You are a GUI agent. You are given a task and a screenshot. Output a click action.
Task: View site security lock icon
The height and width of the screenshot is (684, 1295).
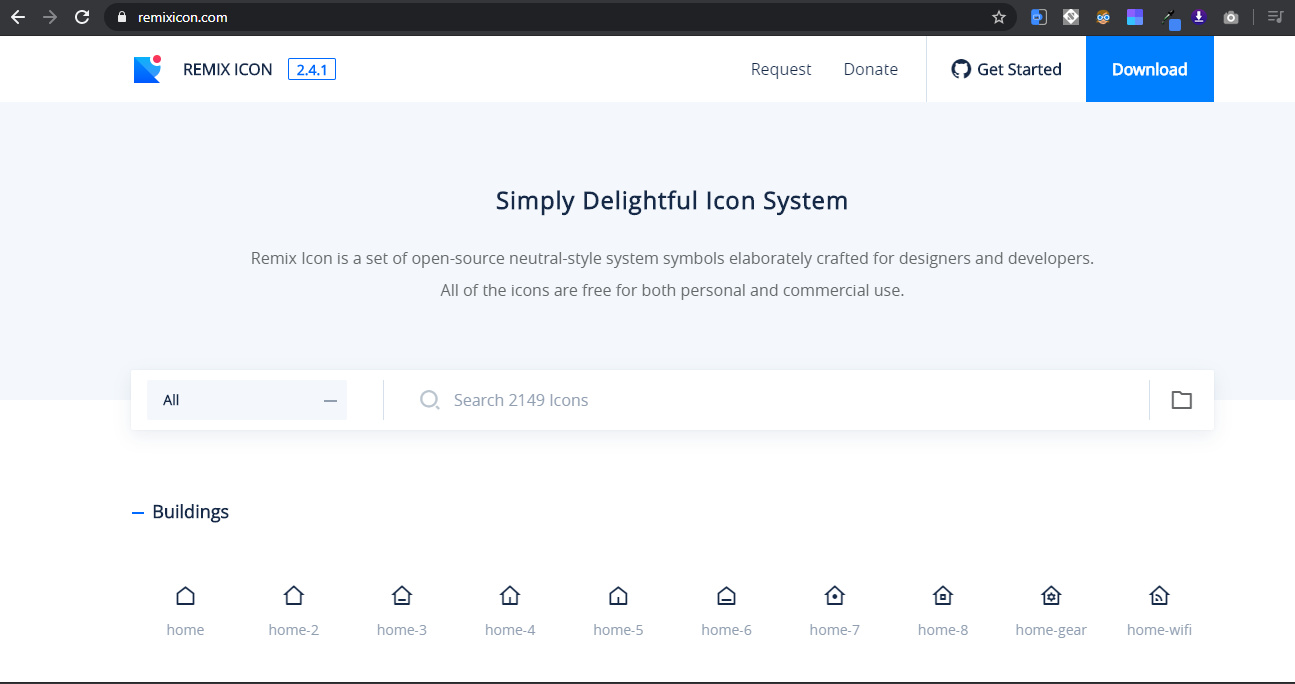click(x=122, y=17)
